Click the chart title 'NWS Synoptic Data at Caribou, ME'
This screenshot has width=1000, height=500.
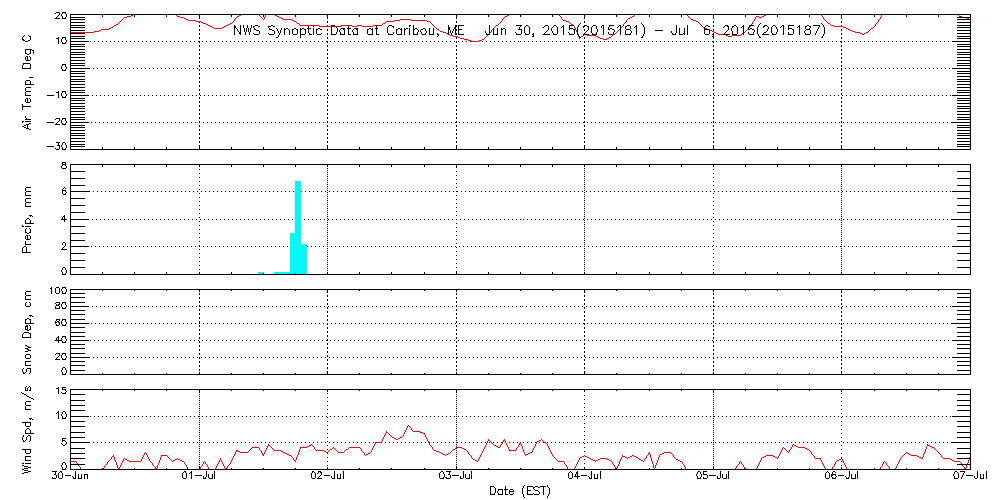click(x=348, y=31)
